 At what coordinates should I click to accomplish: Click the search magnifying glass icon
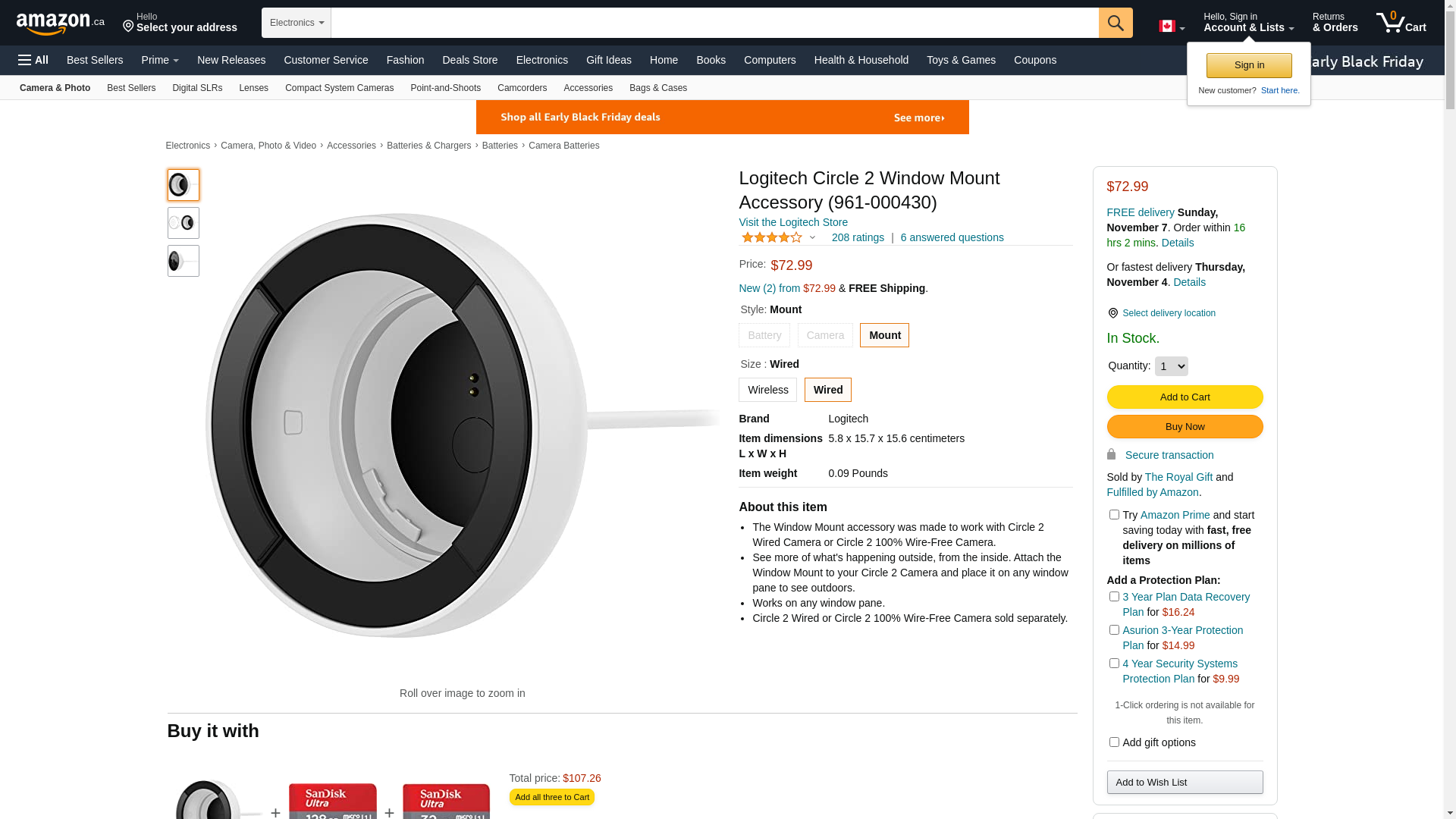pyautogui.click(x=1115, y=23)
